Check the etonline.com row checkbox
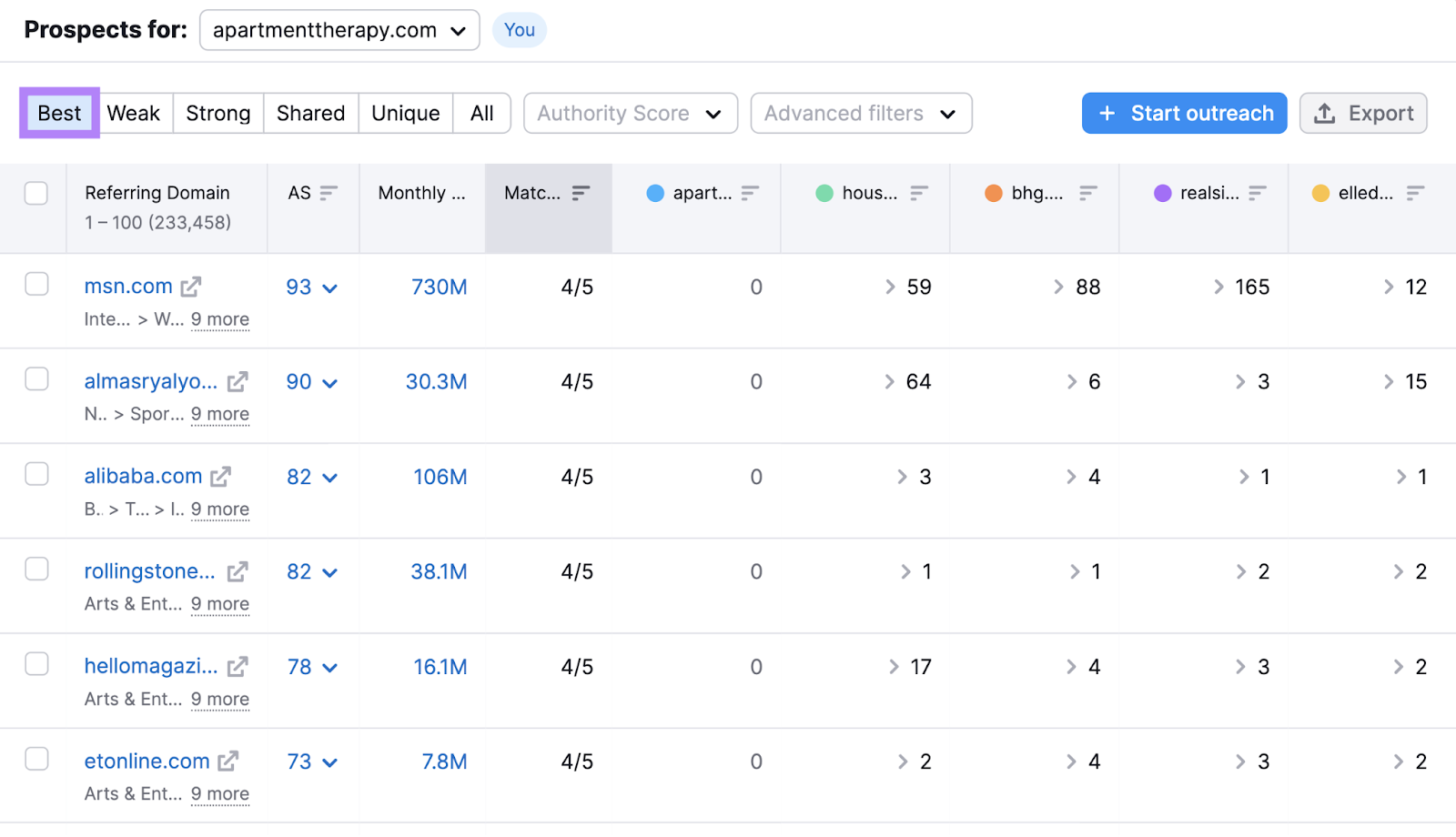The image size is (1456, 837). click(x=36, y=759)
